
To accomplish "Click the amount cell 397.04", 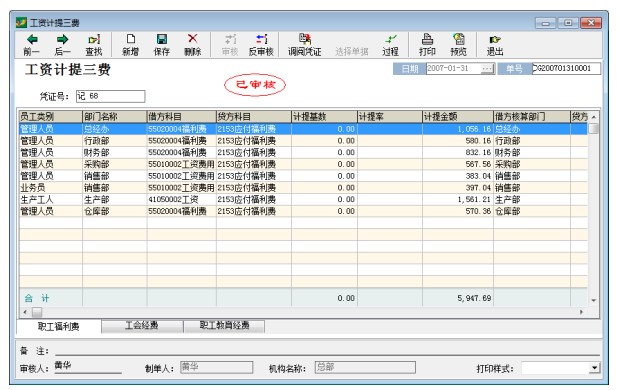I will click(458, 188).
